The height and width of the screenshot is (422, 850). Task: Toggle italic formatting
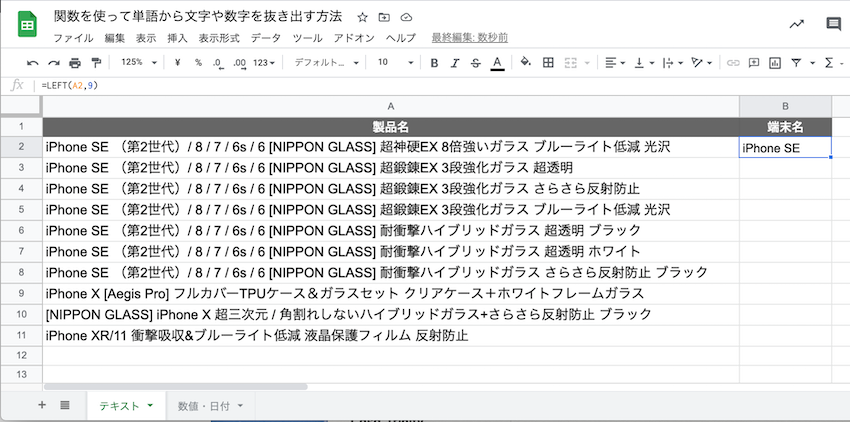click(455, 62)
